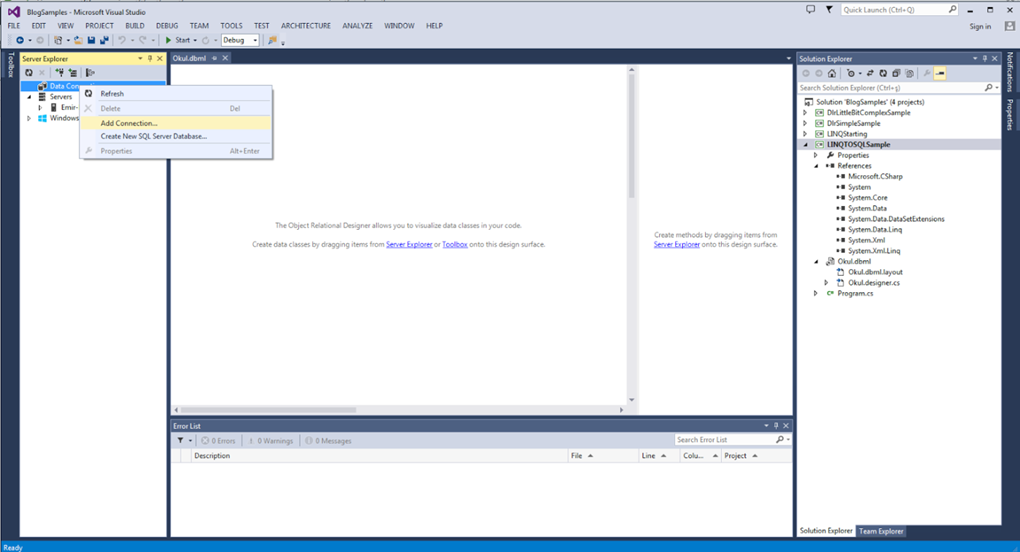Click Server Explorer link in the center message
1020x552 pixels.
click(409, 244)
